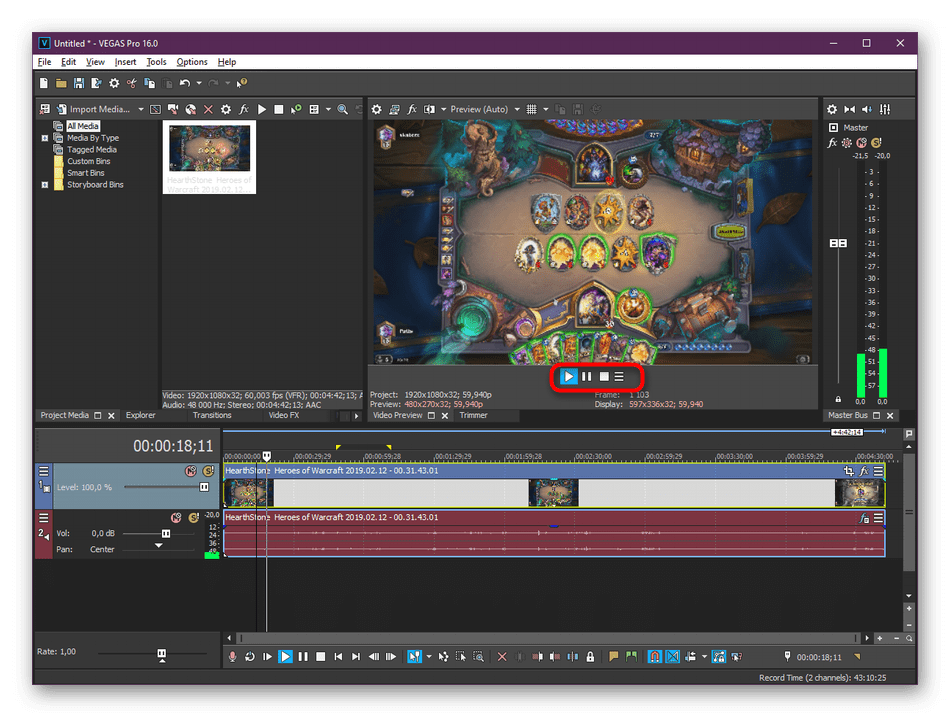Mute the video track 1
Image resolution: width=950 pixels, height=717 pixels.
coord(190,471)
